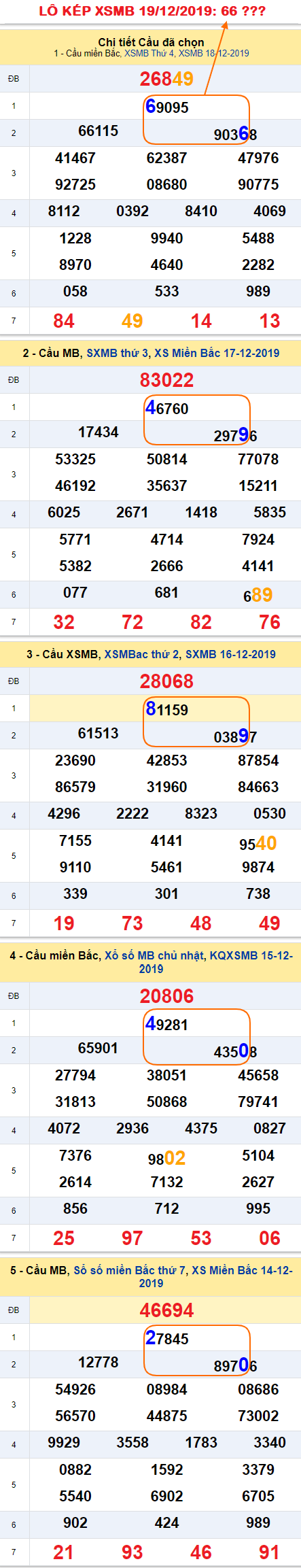Open the 'XSMB Thứ 4' link
Screen dimensions: 301x1568
pos(149,53)
